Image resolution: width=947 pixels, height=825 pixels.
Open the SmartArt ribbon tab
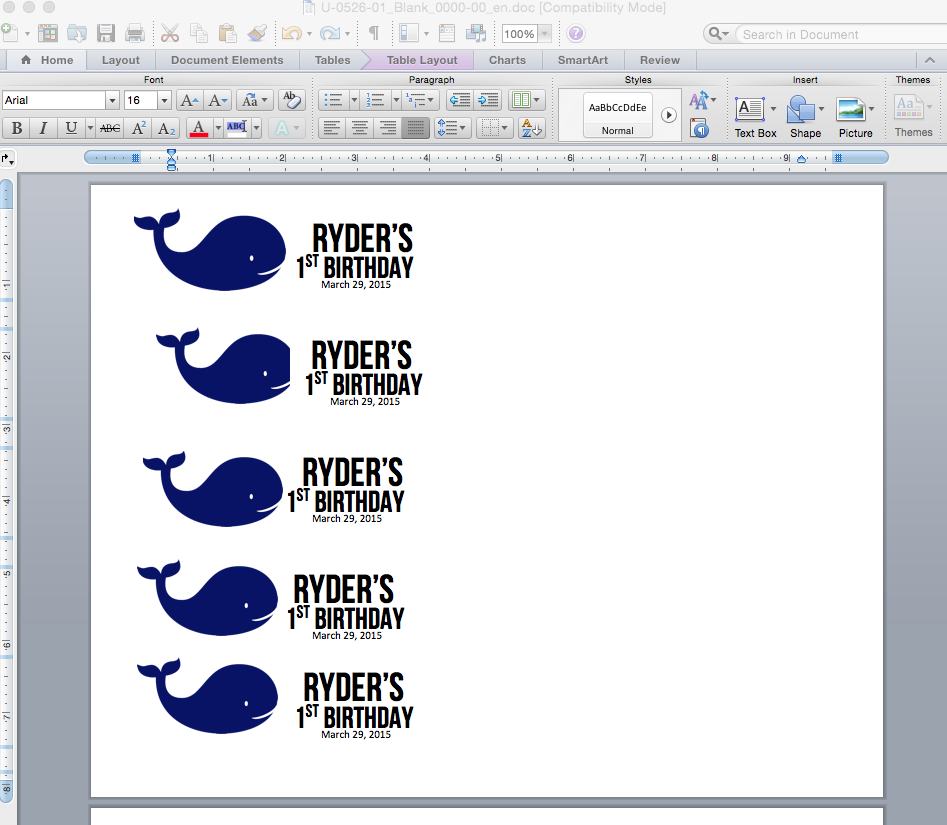click(x=583, y=60)
